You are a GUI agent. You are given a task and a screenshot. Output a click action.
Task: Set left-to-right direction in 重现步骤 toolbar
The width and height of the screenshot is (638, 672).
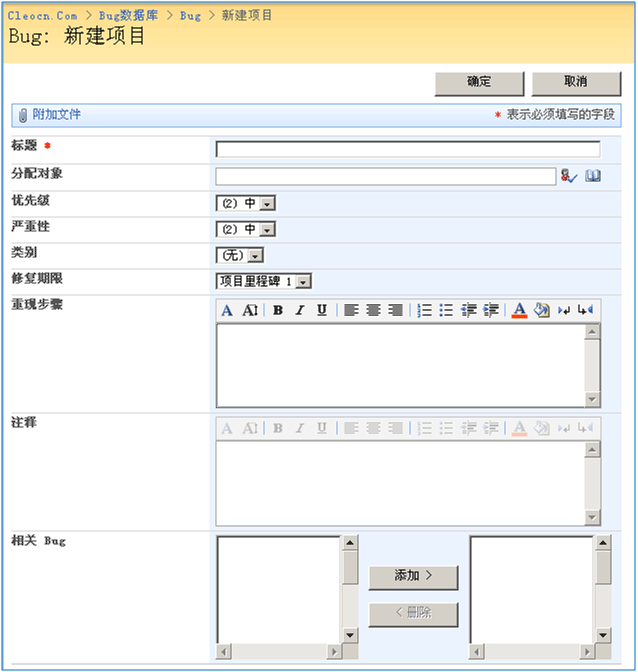pos(564,310)
